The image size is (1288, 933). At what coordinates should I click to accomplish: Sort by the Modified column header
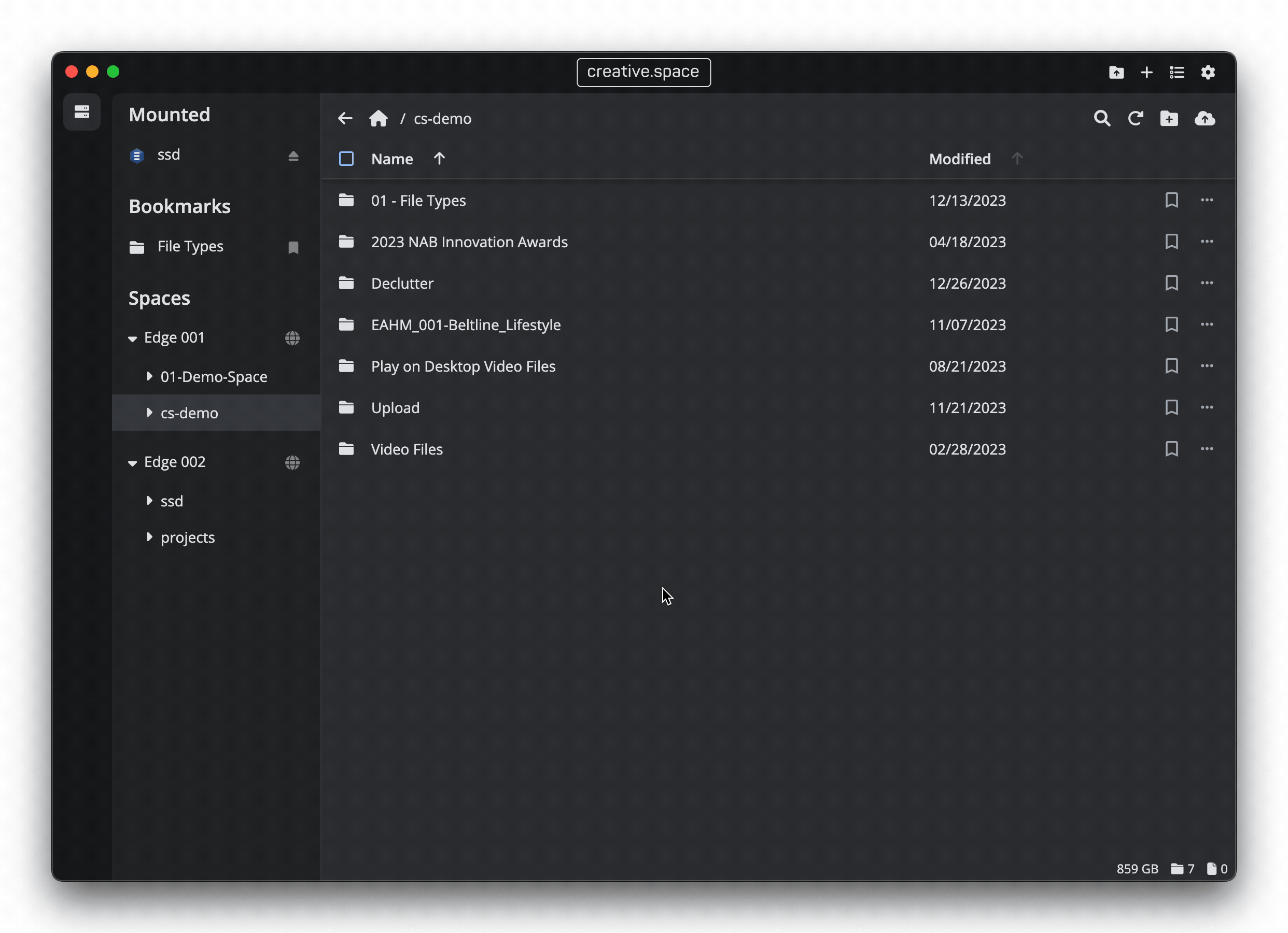point(960,159)
